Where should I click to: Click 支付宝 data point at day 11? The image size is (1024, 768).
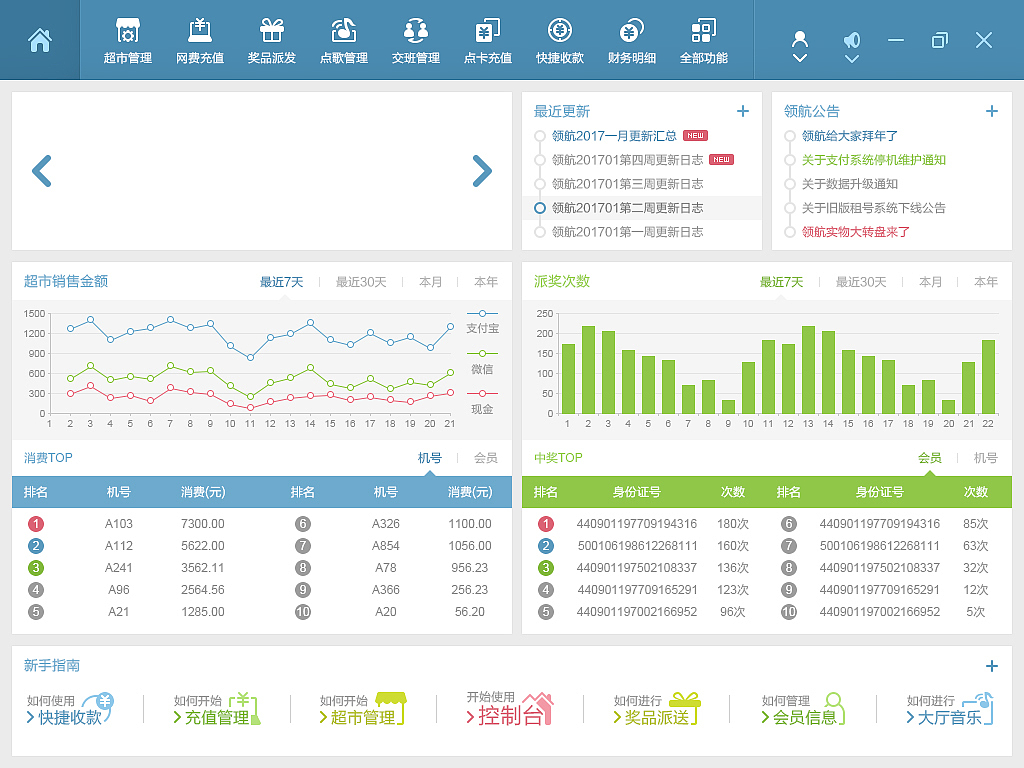tap(250, 357)
